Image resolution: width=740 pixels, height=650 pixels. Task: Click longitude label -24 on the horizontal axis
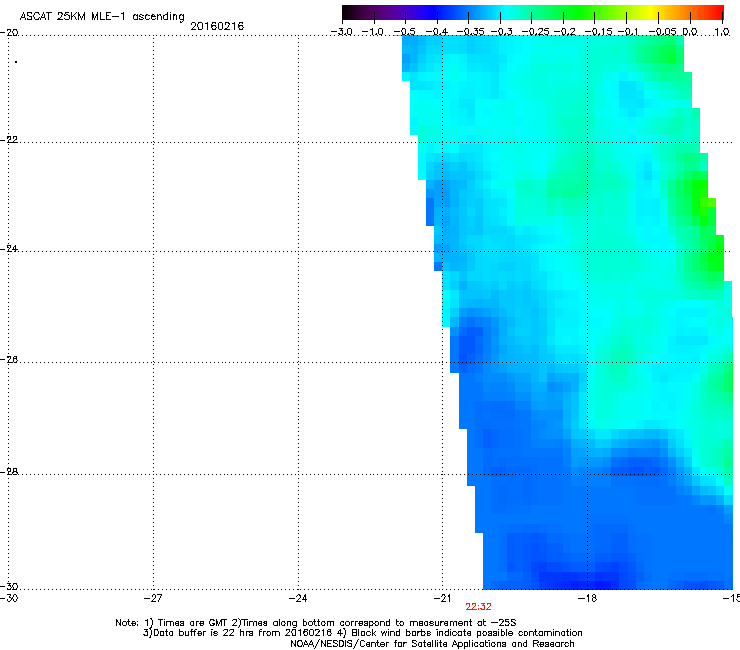[298, 598]
